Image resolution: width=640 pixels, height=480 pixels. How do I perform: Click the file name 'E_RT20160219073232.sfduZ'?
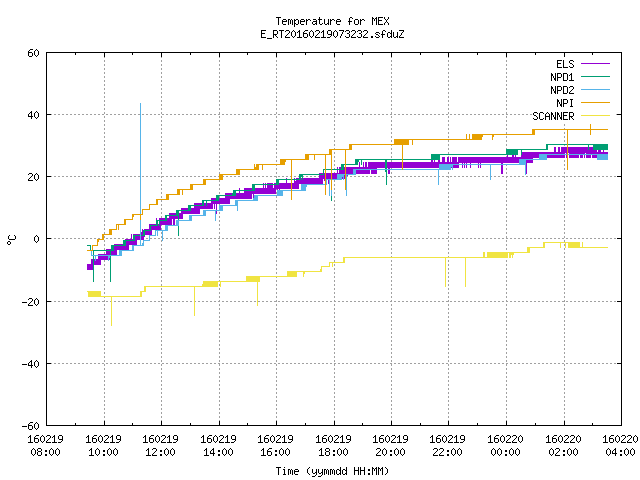tap(332, 34)
